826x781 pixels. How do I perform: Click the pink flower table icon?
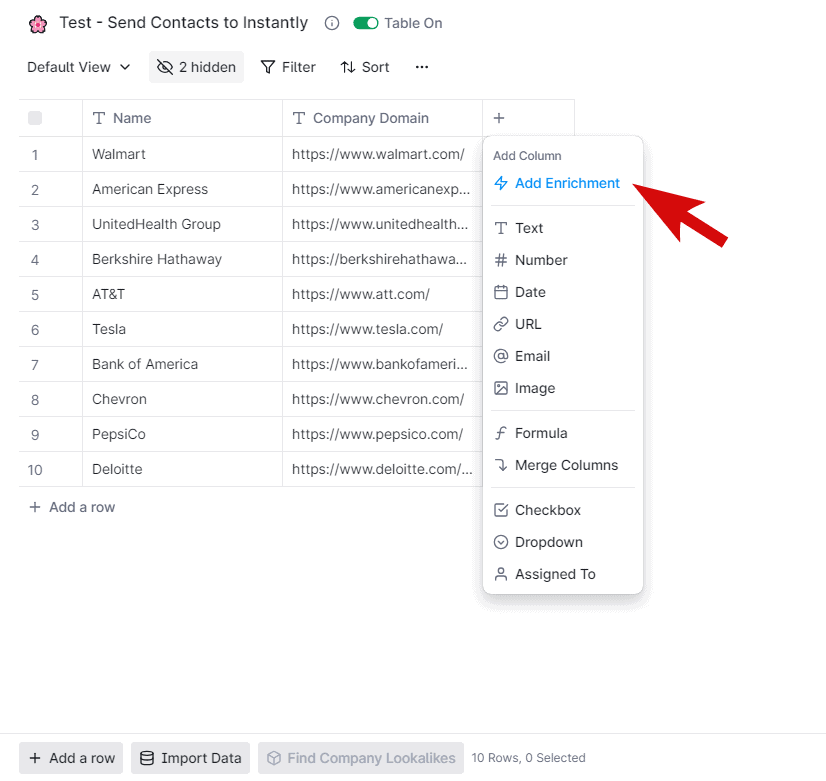[x=38, y=24]
